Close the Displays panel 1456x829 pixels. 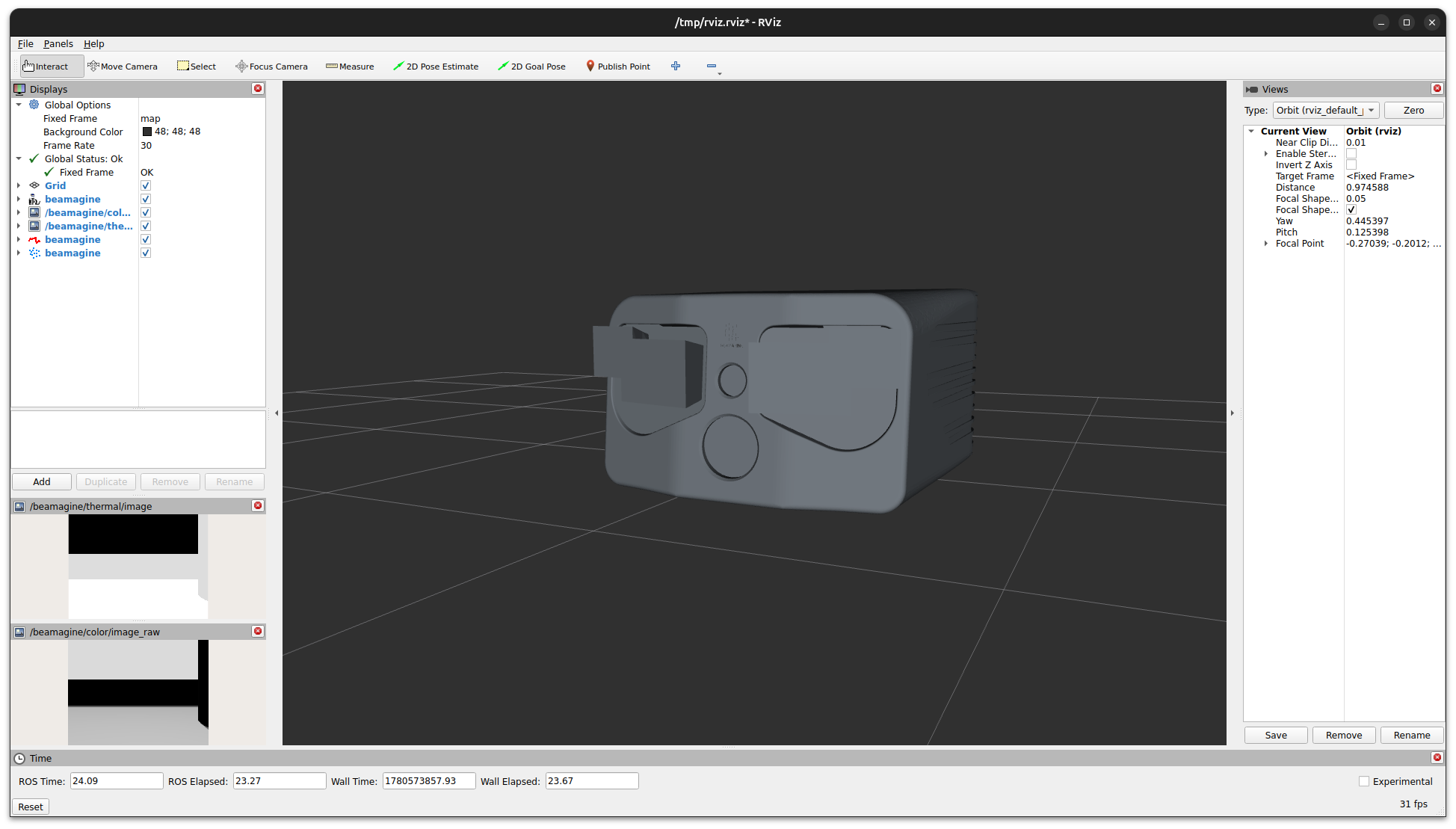[258, 89]
